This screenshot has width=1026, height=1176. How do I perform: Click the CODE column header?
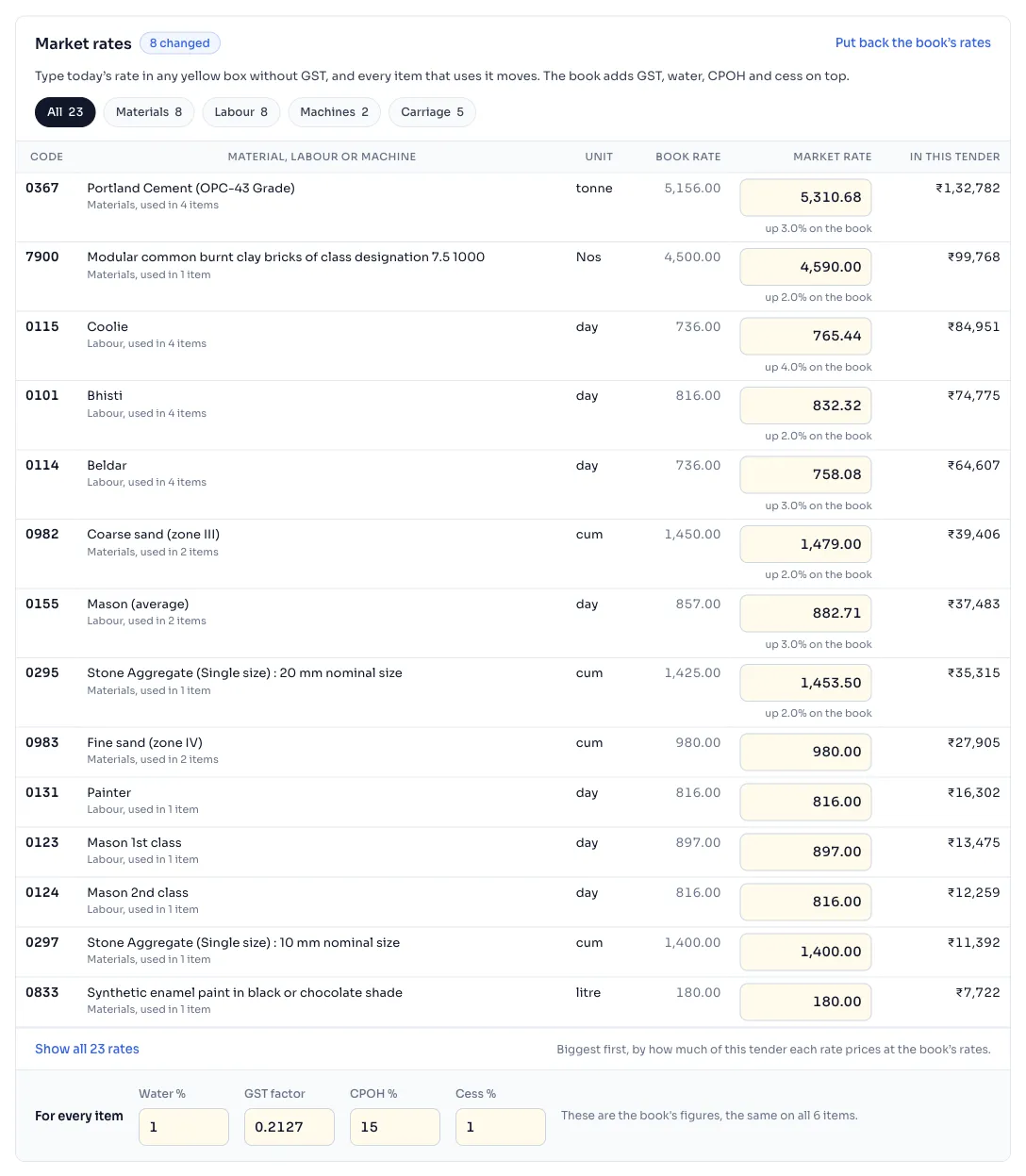47,157
